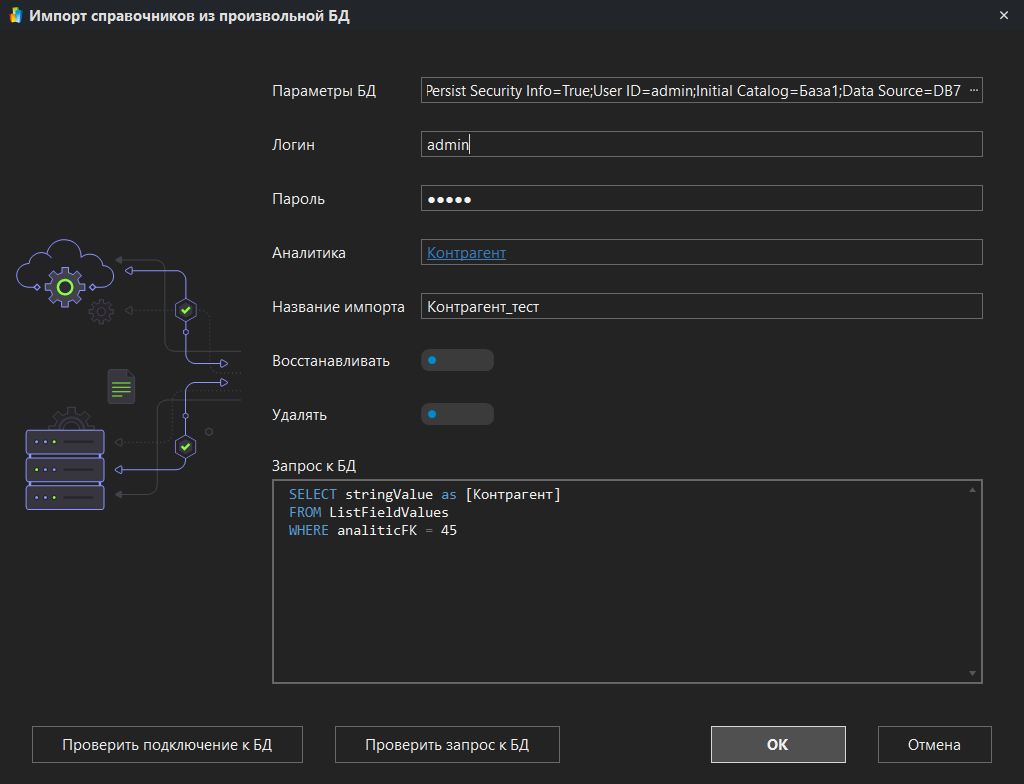1024x784 pixels.
Task: Click the SQL query text in Запрос к БД
Action: [425, 512]
